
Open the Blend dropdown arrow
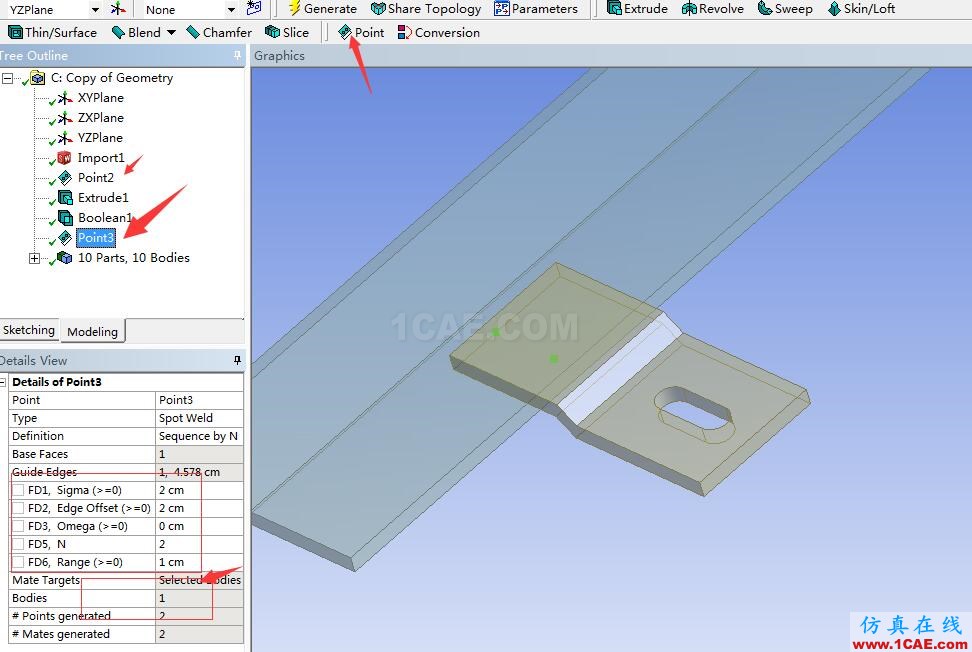click(x=172, y=32)
